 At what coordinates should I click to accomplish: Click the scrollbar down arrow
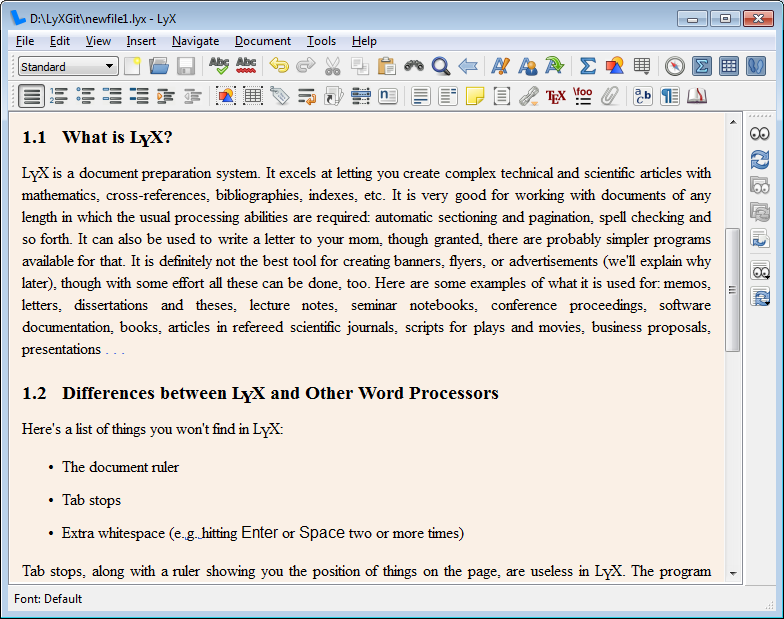point(733,574)
